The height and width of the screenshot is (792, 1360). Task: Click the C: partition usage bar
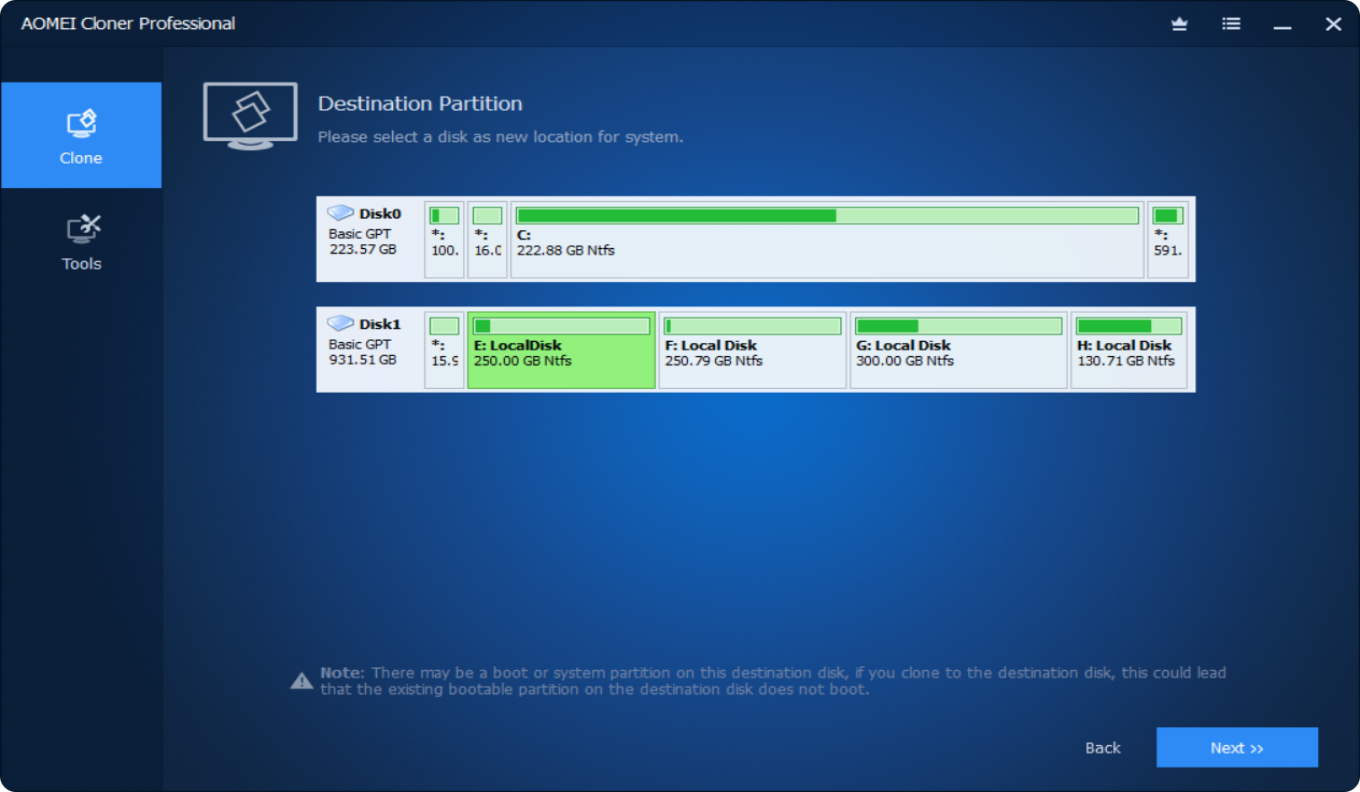click(x=827, y=216)
